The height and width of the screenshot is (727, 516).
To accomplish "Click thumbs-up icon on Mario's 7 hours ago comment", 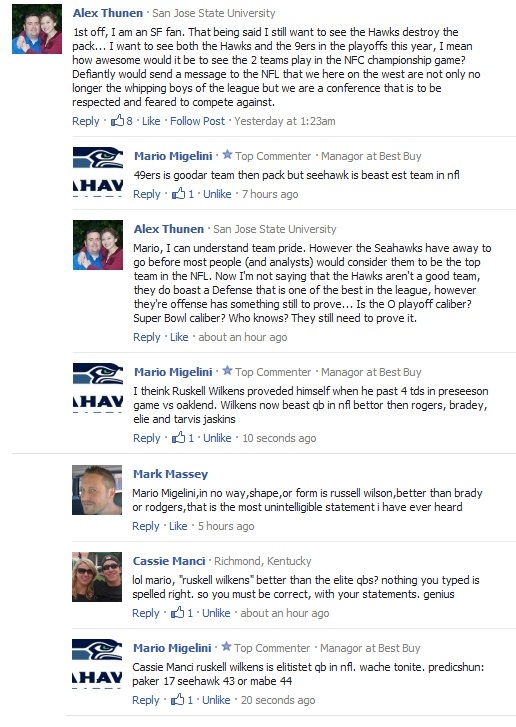I will tap(178, 194).
